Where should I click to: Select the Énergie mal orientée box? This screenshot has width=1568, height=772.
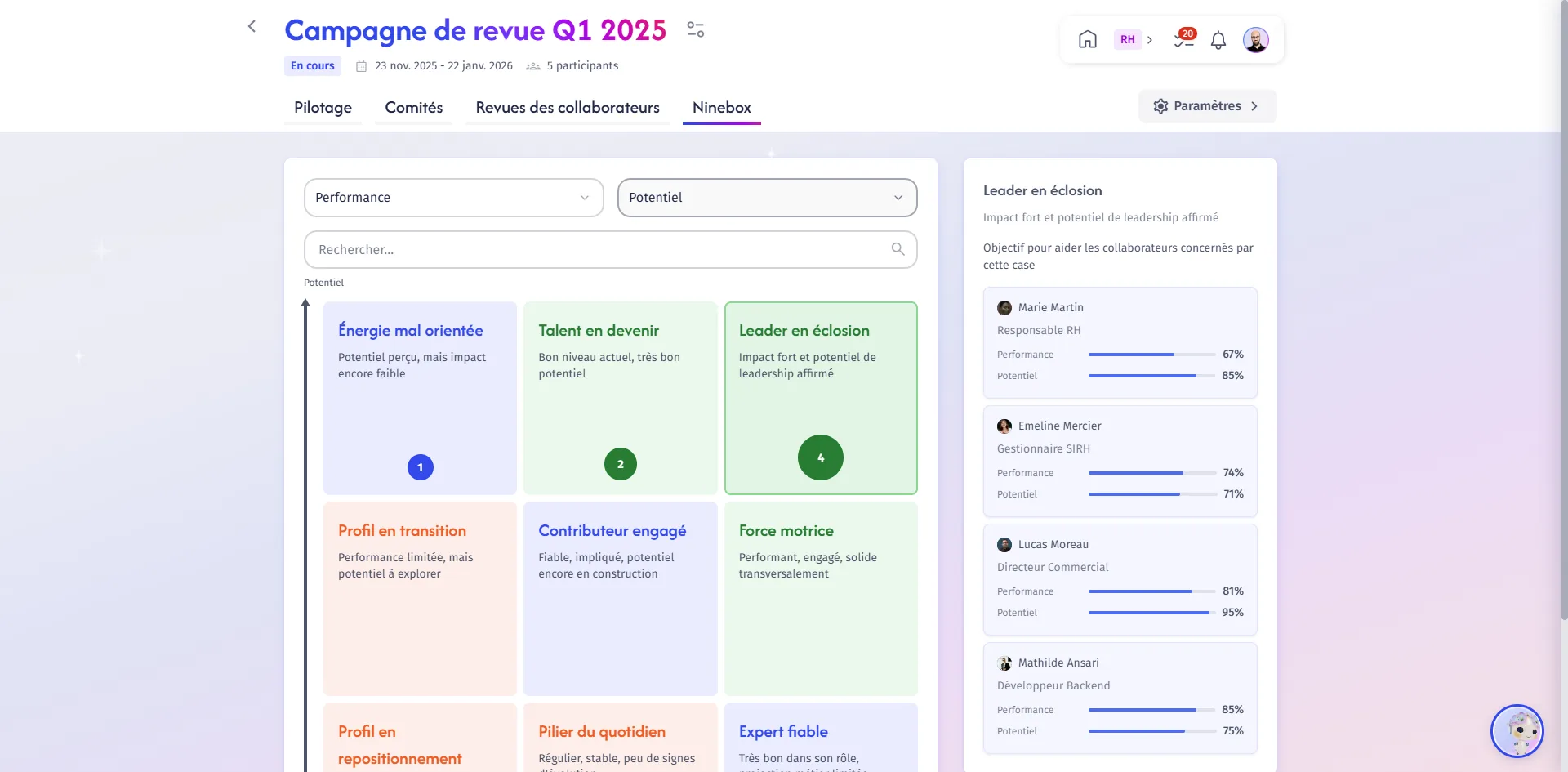(x=421, y=398)
